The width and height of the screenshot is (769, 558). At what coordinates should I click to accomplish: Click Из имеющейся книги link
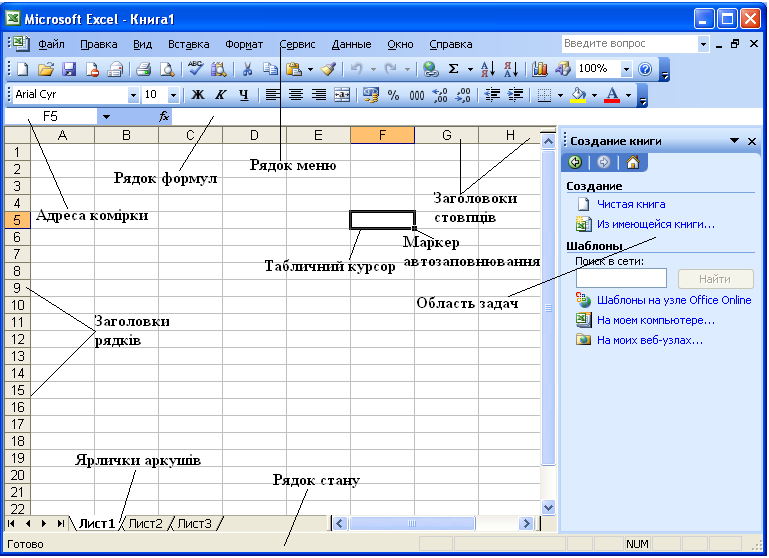(656, 224)
